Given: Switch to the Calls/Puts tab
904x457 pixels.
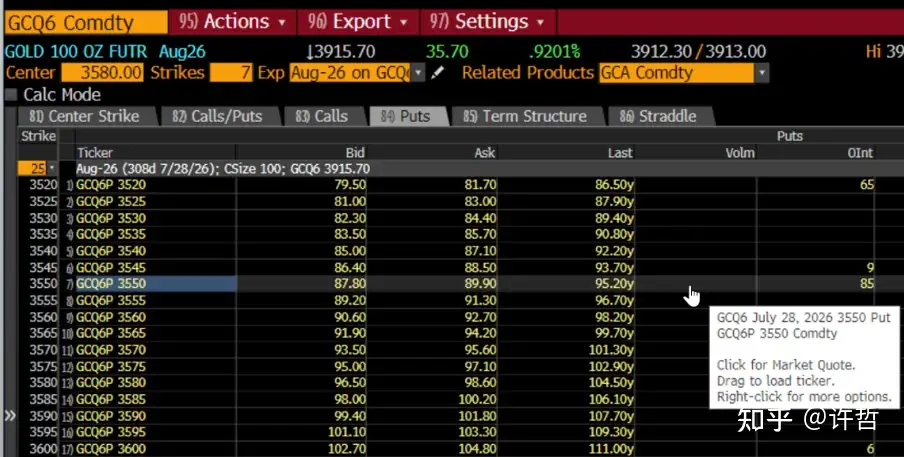Looking at the screenshot, I should [216, 116].
